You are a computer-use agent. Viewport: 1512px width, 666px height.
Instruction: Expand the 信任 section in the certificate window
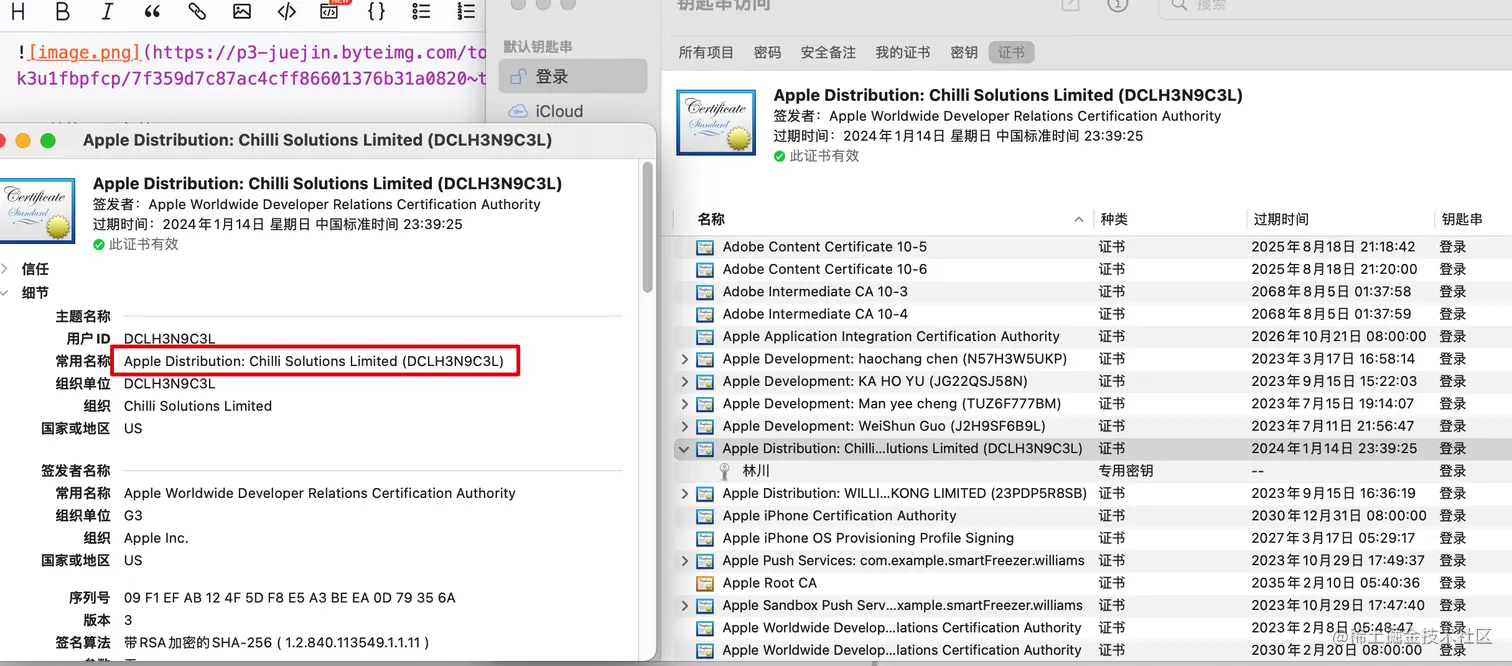point(5,269)
